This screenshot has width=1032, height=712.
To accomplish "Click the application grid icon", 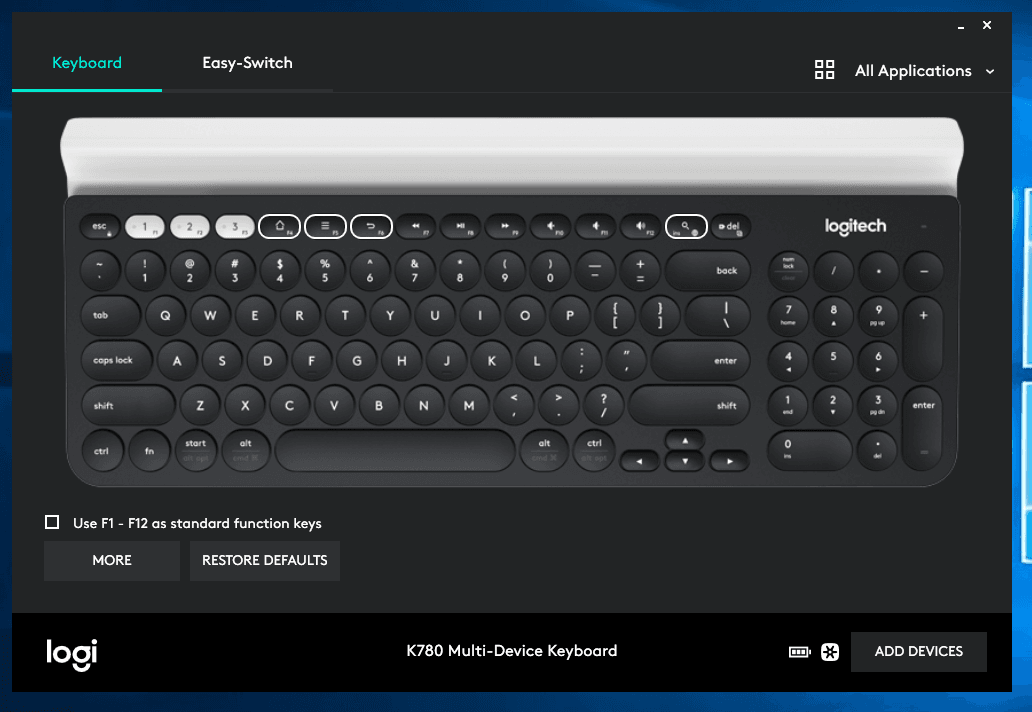I will pos(825,70).
